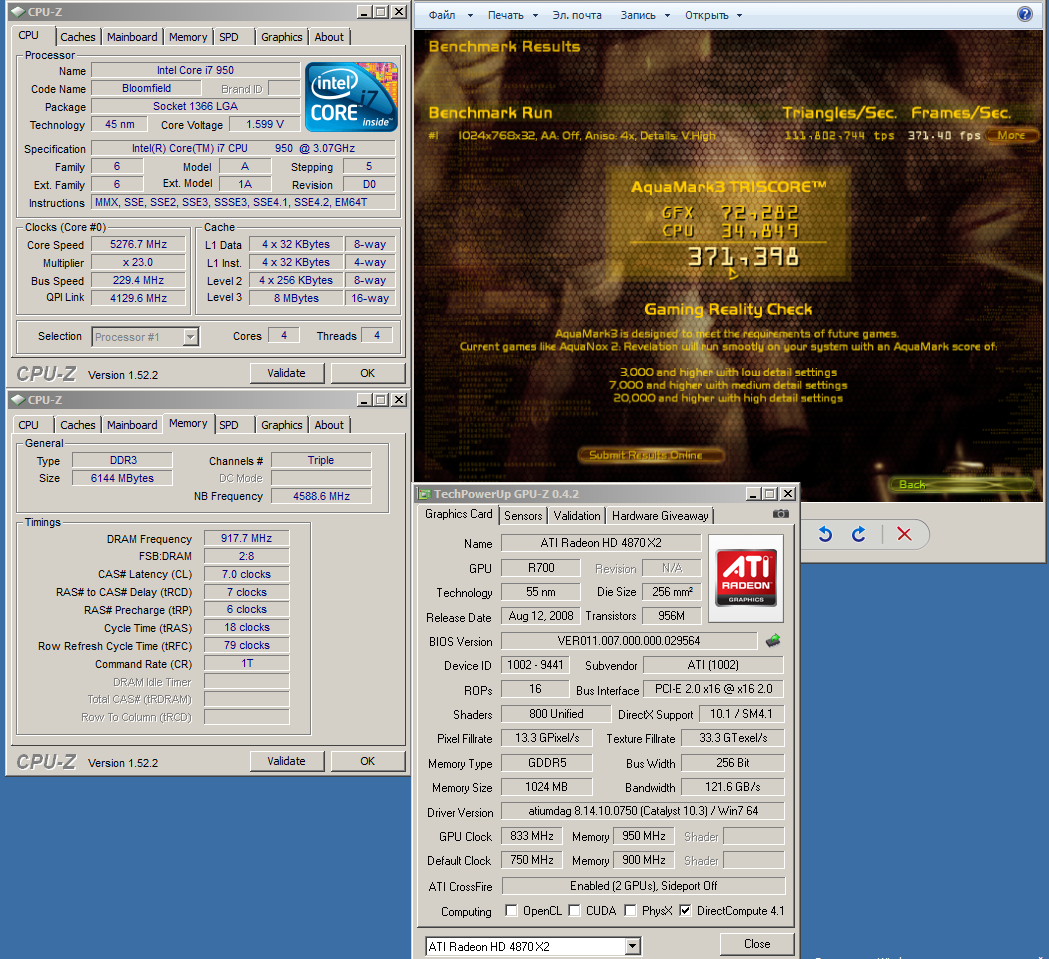The height and width of the screenshot is (959, 1049).
Task: Click the BIOS save chip icon in GPU-Z
Action: coord(773,640)
